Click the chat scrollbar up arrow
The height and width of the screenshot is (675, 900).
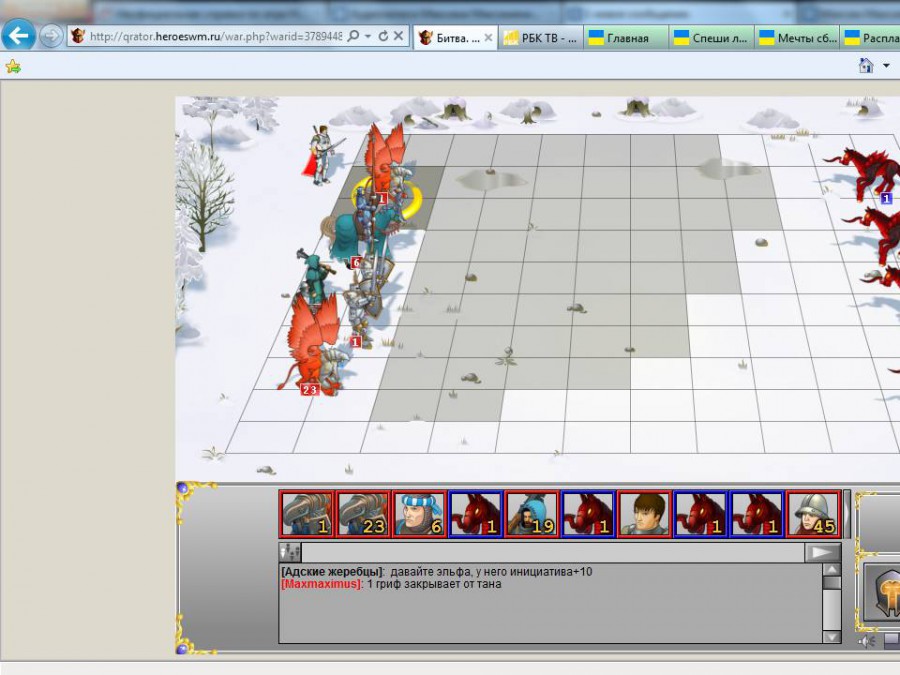pyautogui.click(x=831, y=570)
